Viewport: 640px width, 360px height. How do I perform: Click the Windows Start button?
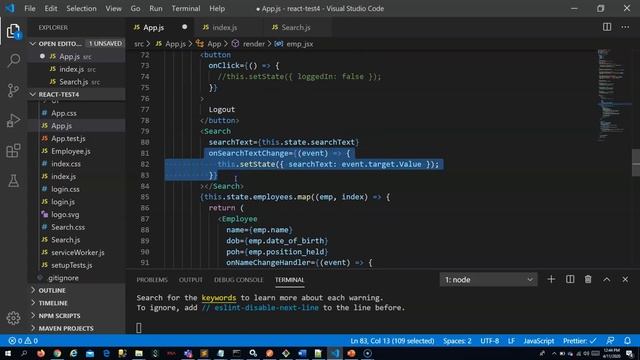(x=8, y=353)
